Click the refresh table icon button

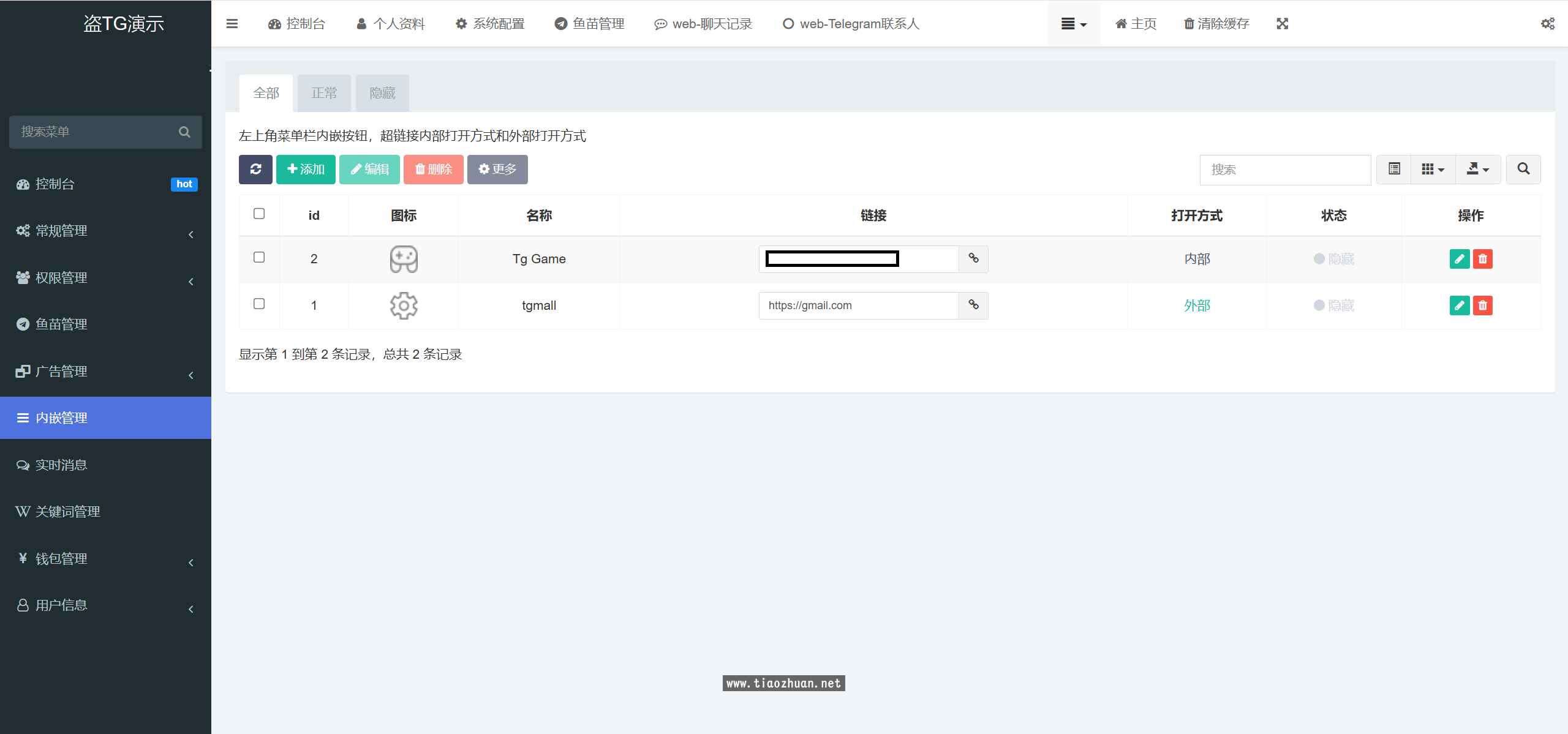click(x=255, y=170)
